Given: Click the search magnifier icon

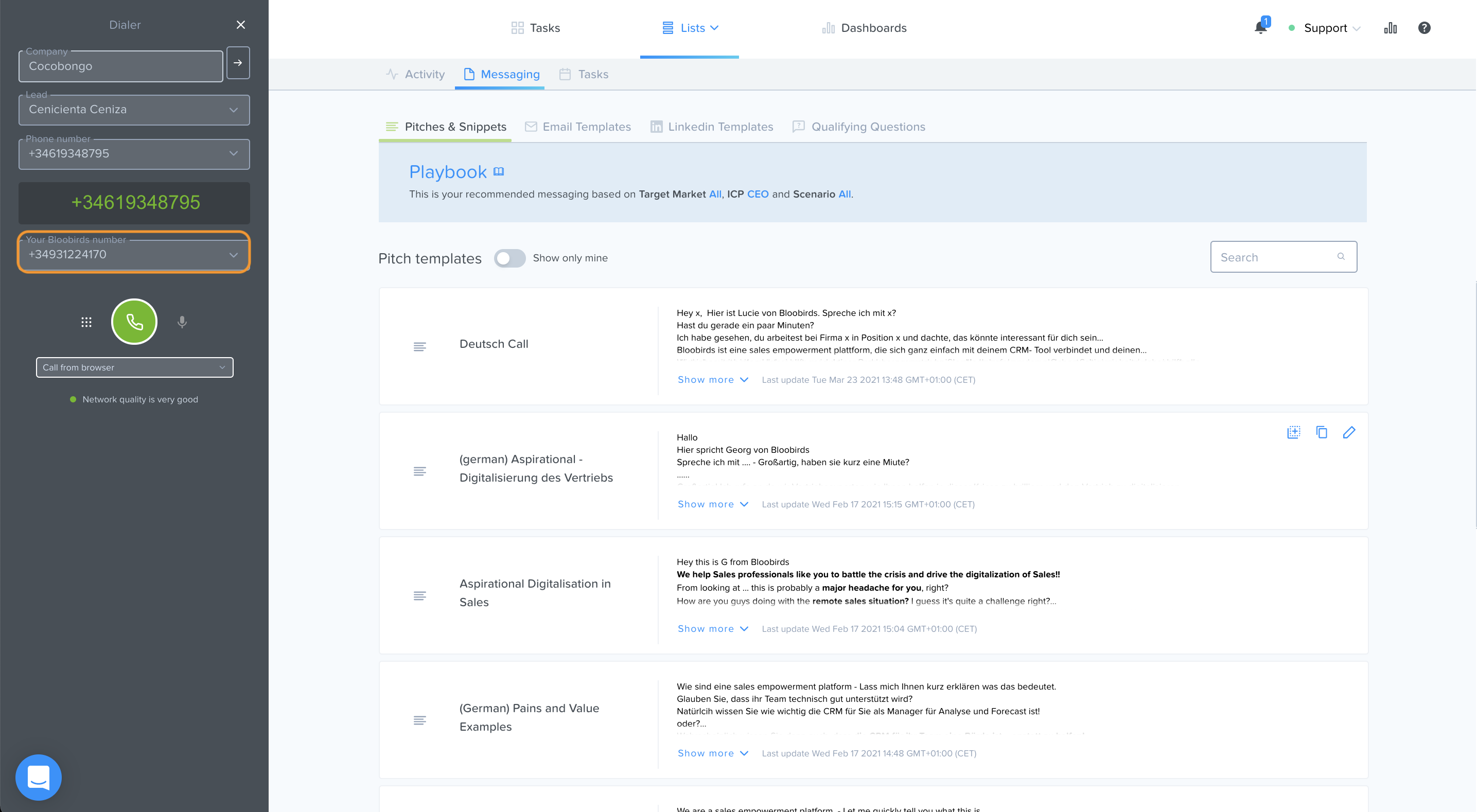Looking at the screenshot, I should click(x=1341, y=257).
